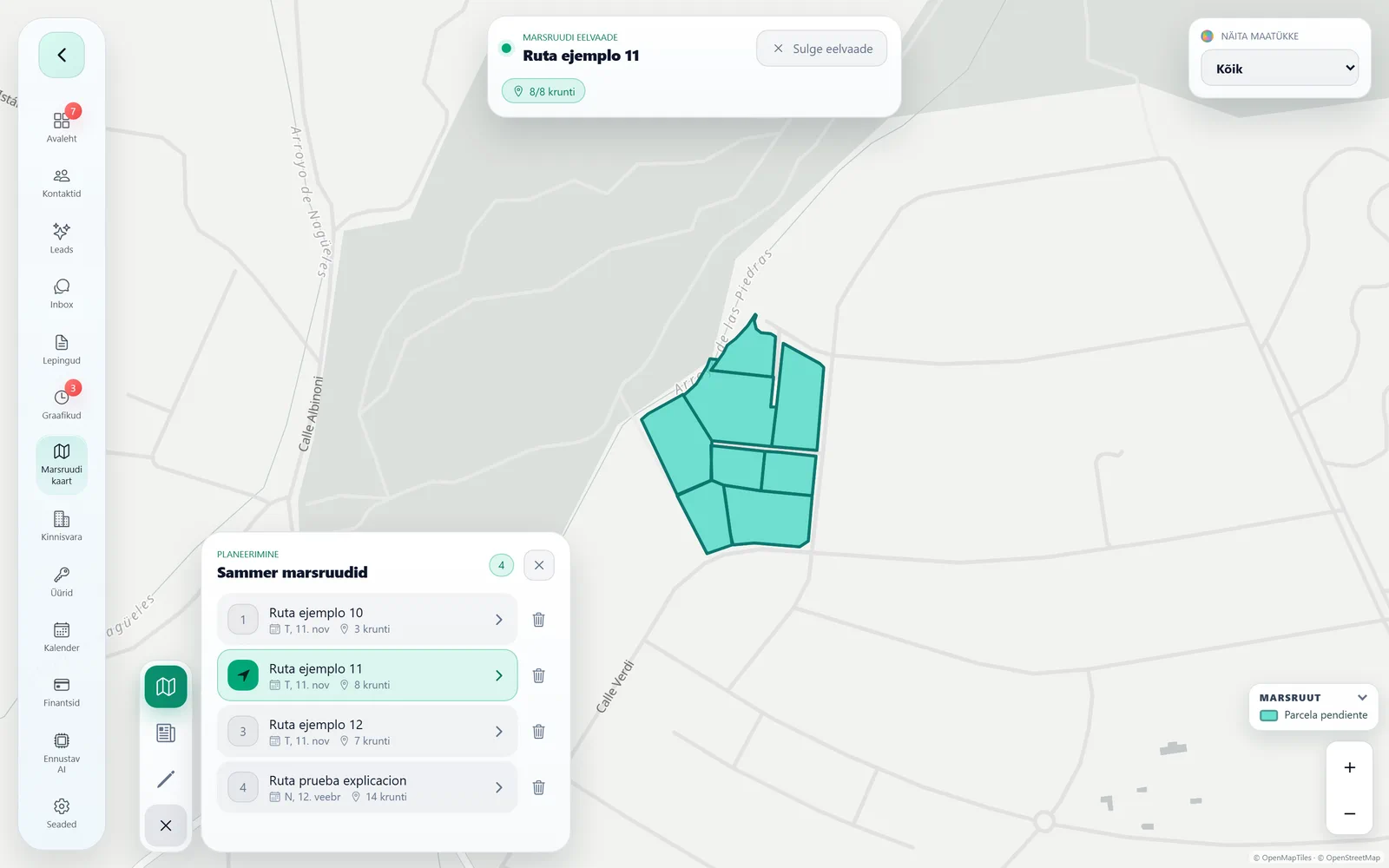The height and width of the screenshot is (868, 1389).
Task: Delete Ruta prueba explicacion
Action: coord(538,787)
